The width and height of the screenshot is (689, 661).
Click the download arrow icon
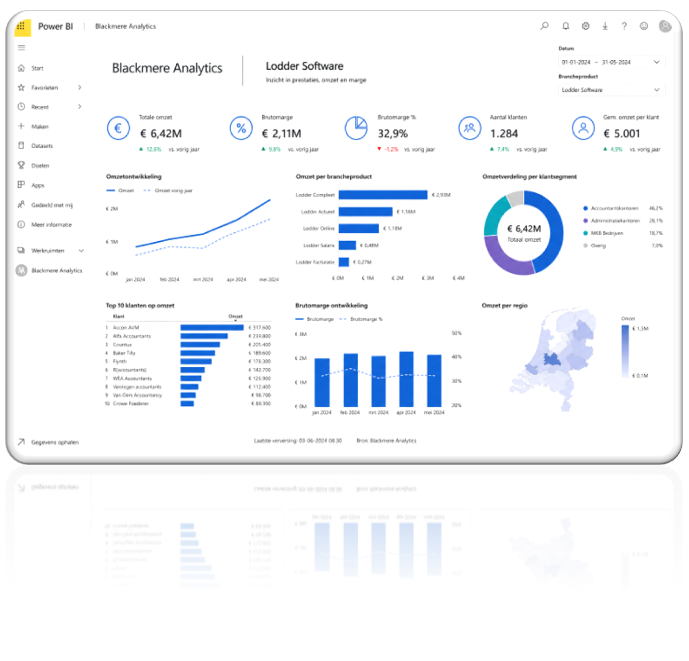click(605, 26)
